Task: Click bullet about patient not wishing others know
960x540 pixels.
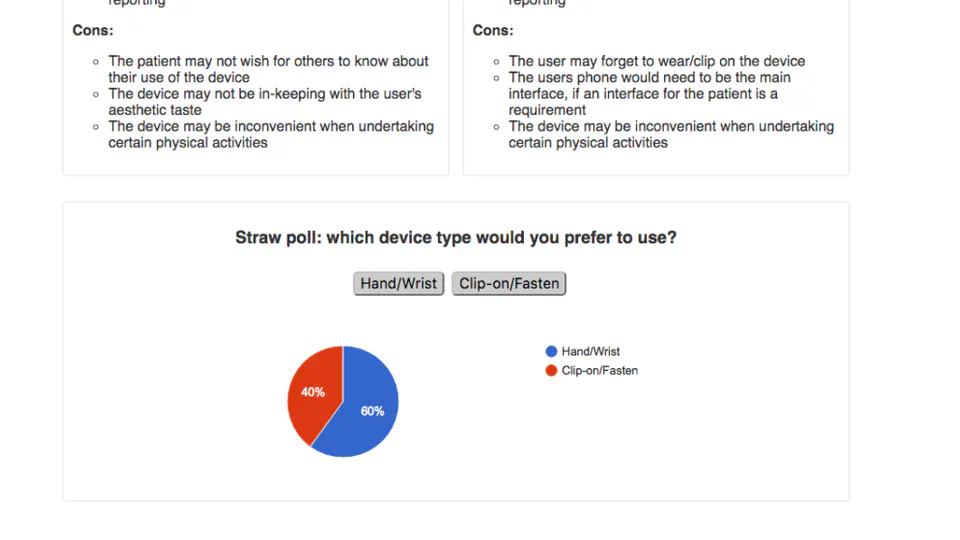Action: click(x=268, y=69)
